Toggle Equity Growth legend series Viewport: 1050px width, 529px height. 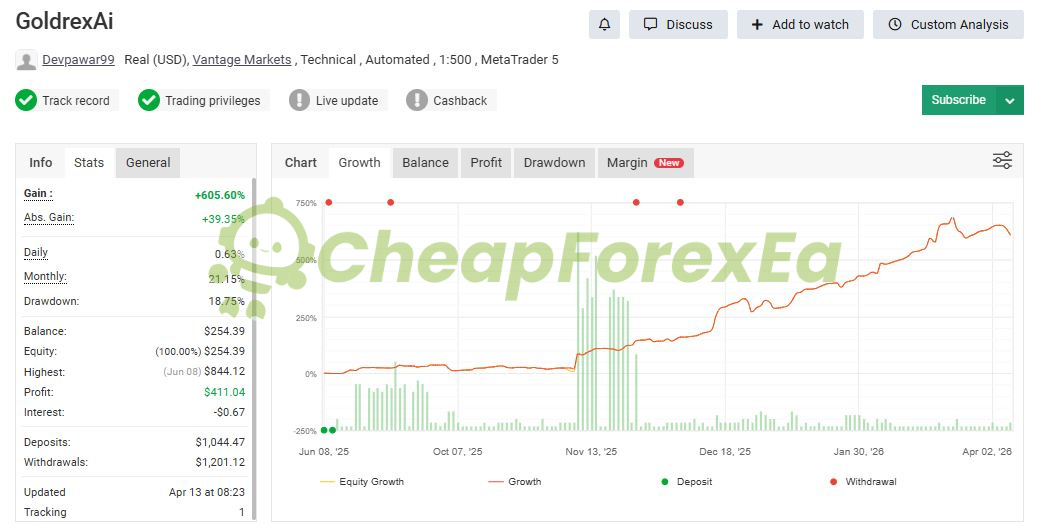pos(362,481)
